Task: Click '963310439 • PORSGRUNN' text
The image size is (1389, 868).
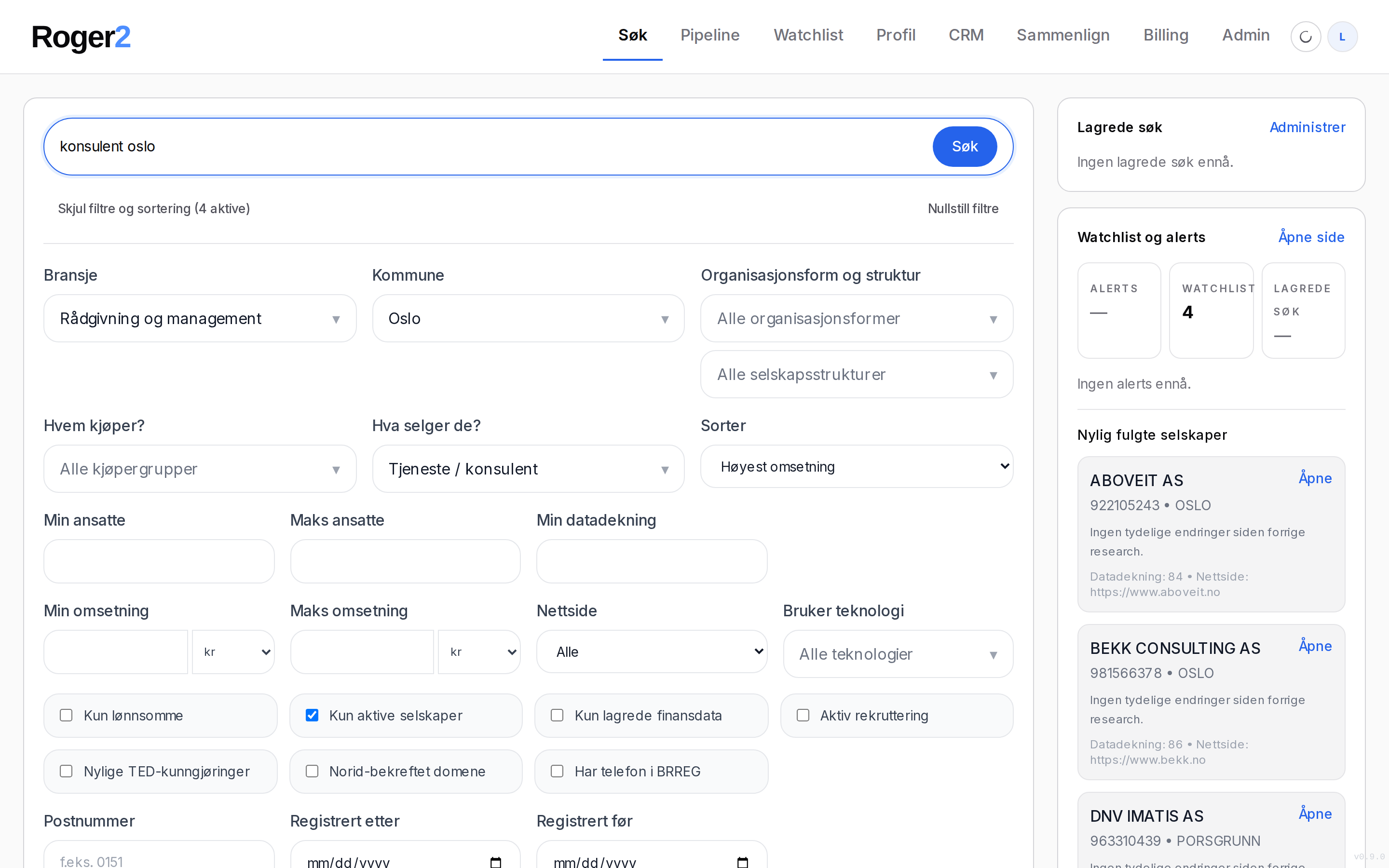Action: coord(1175,841)
